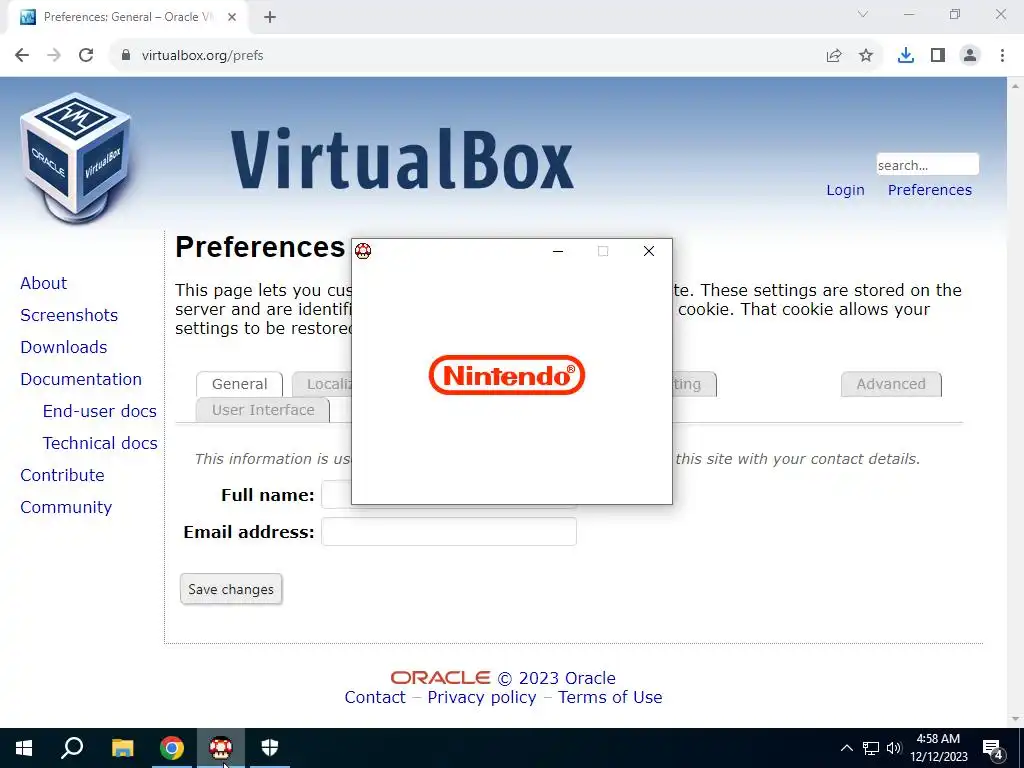
Task: Click the page vertical scrollbar up arrow
Action: [1016, 86]
